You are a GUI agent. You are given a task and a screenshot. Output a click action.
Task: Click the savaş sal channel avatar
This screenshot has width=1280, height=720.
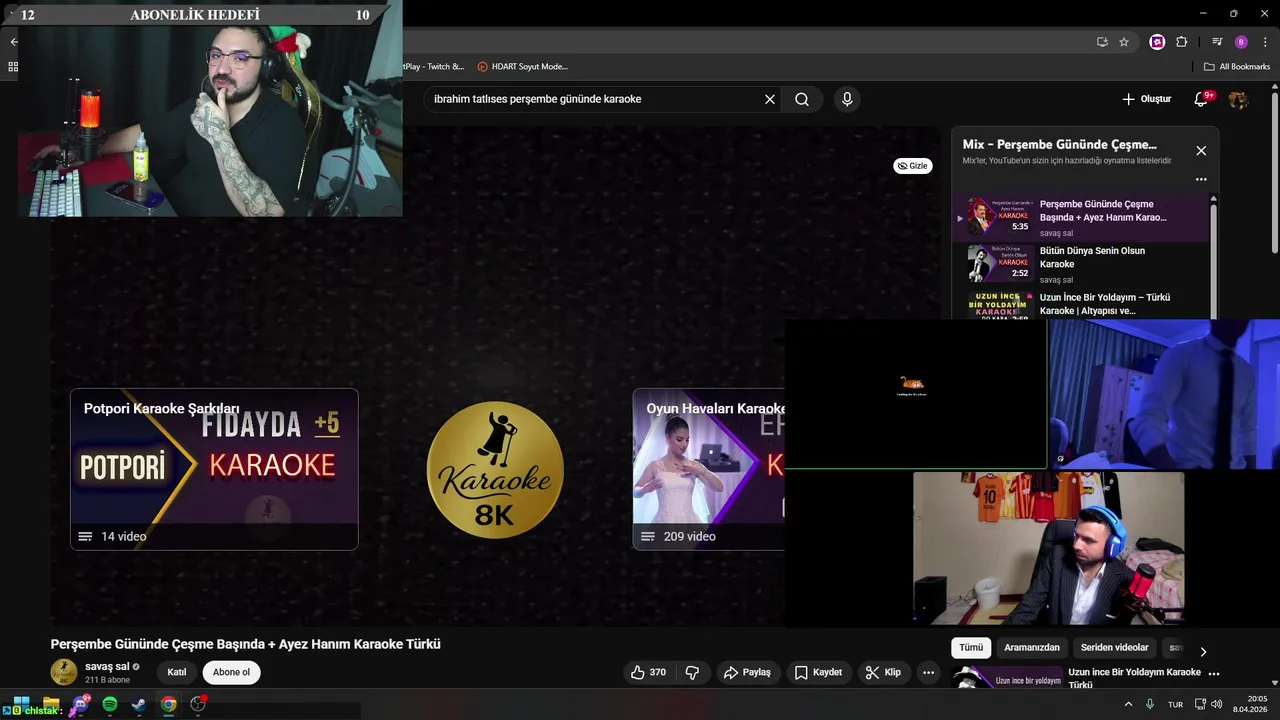(64, 672)
